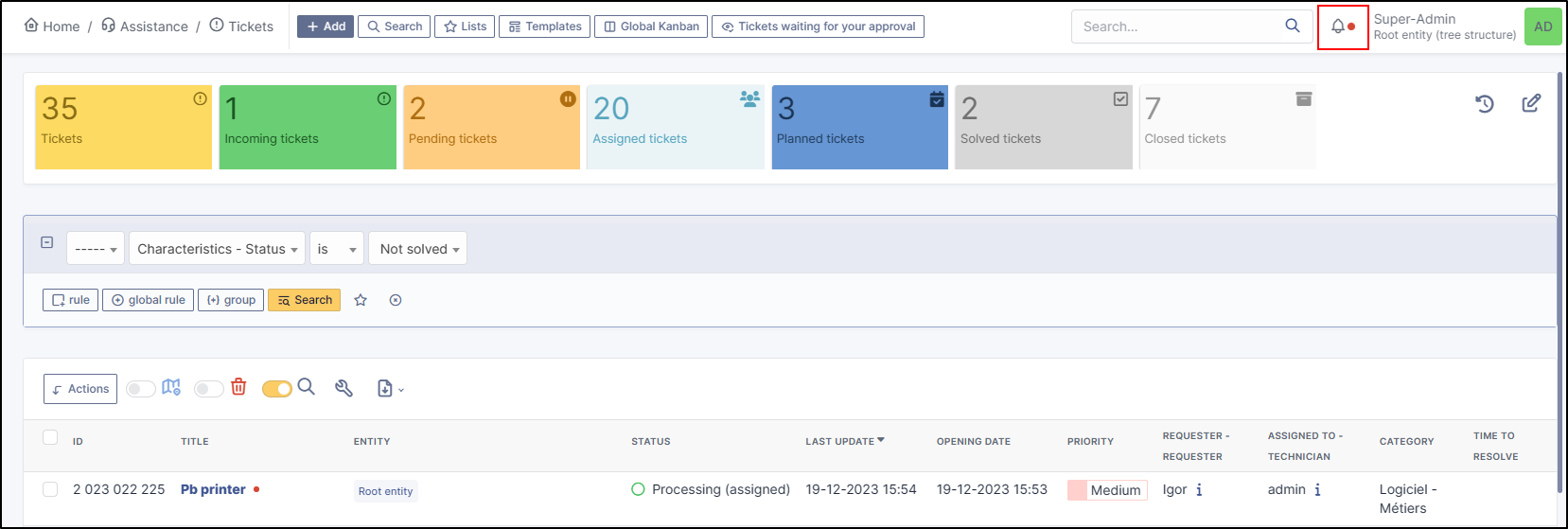Open the Pb printer ticket link

(213, 489)
